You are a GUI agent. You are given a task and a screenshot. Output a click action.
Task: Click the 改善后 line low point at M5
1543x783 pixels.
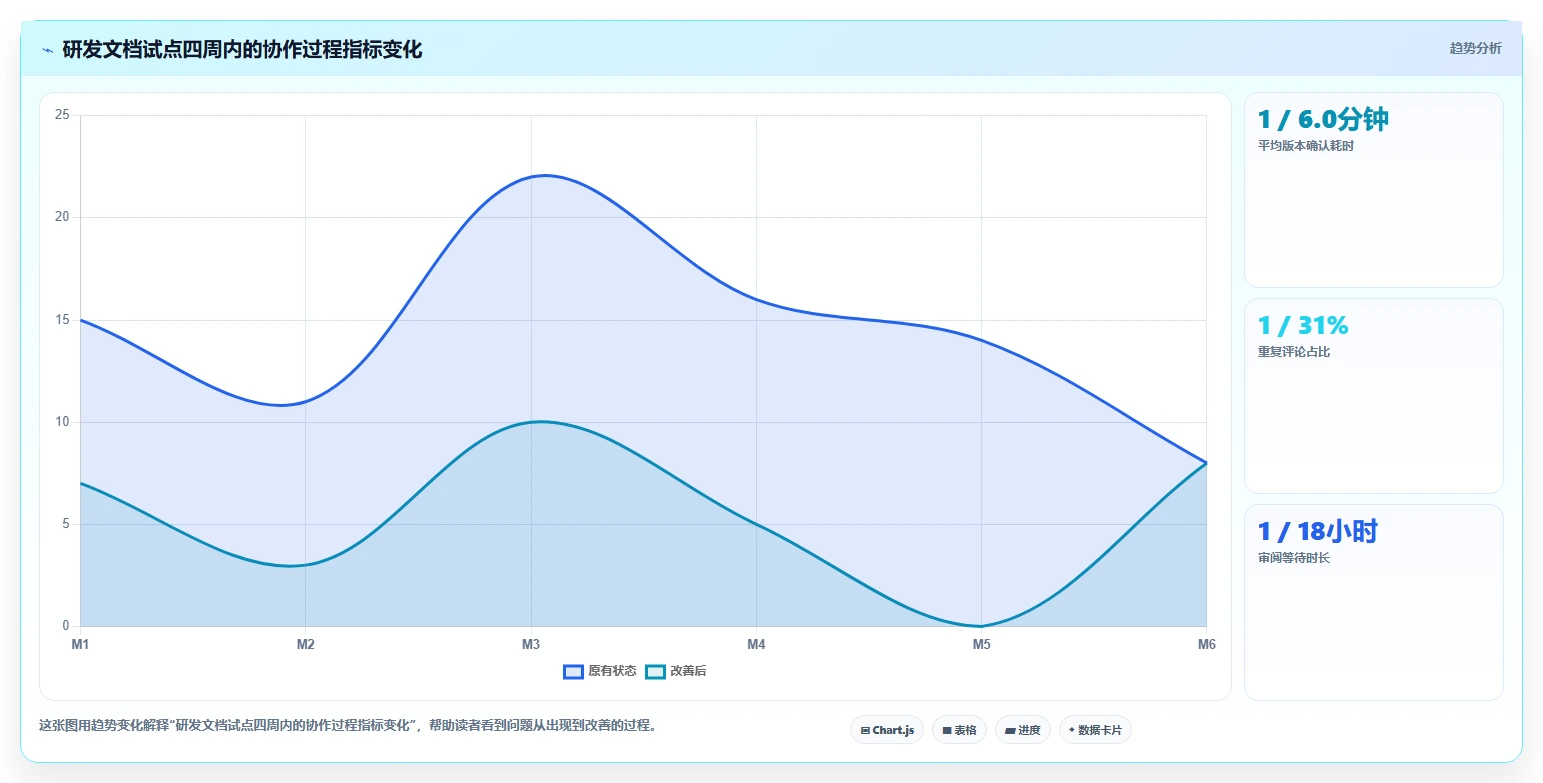(981, 626)
